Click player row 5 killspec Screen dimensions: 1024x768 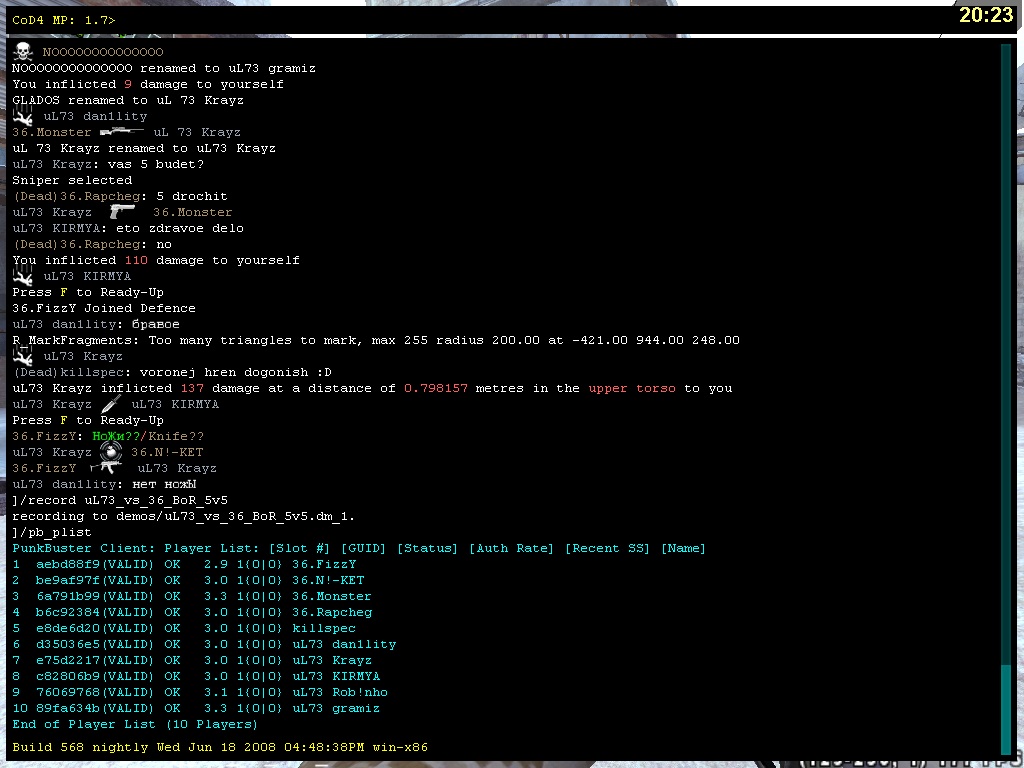184,628
